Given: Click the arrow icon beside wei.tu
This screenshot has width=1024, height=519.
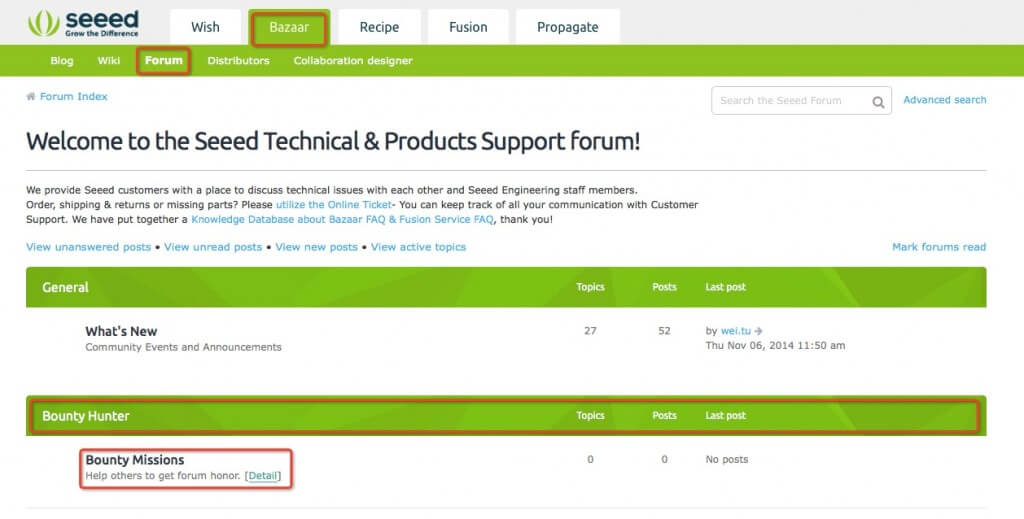Looking at the screenshot, I should click(759, 331).
